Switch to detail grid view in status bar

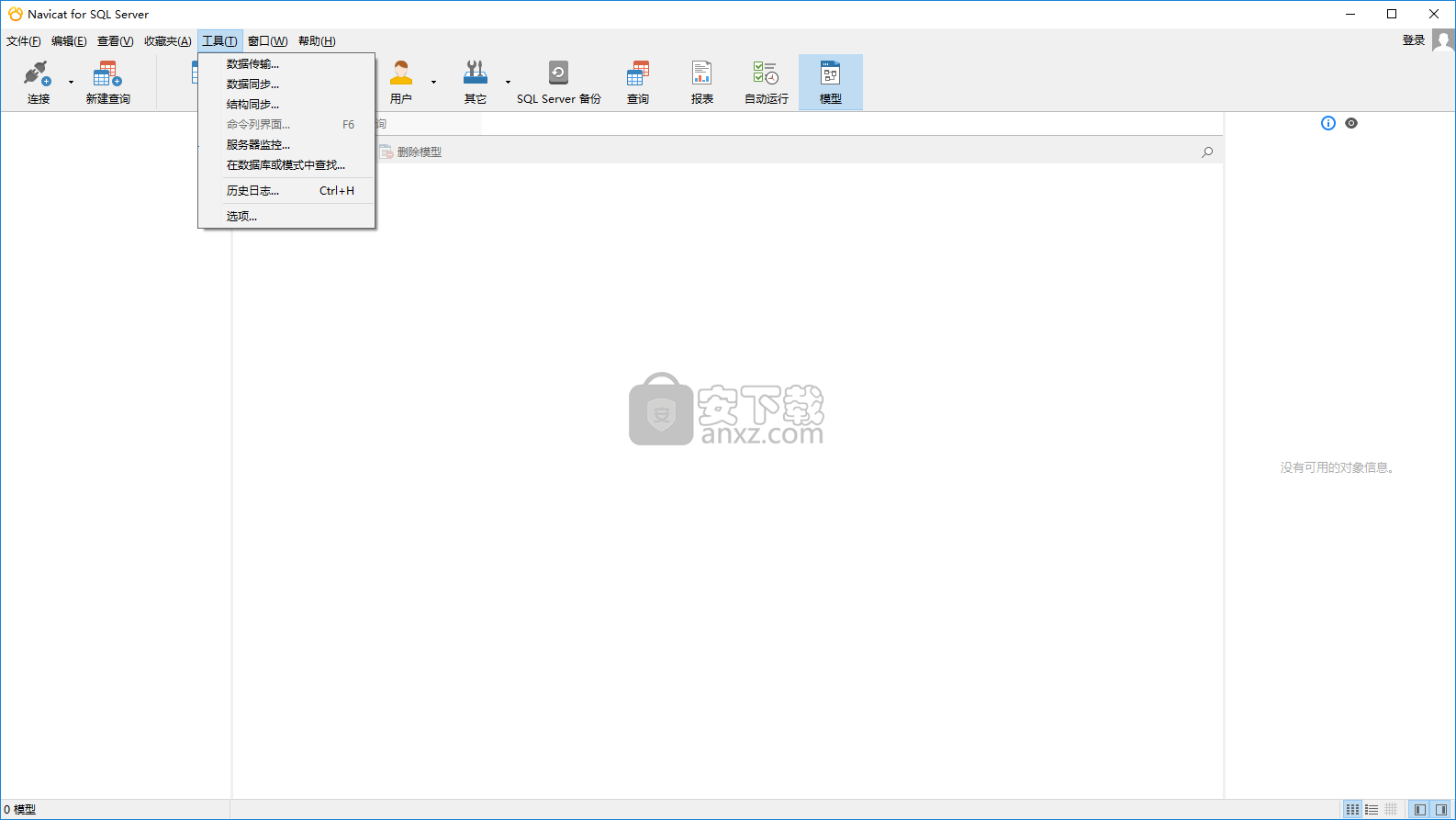[1392, 809]
